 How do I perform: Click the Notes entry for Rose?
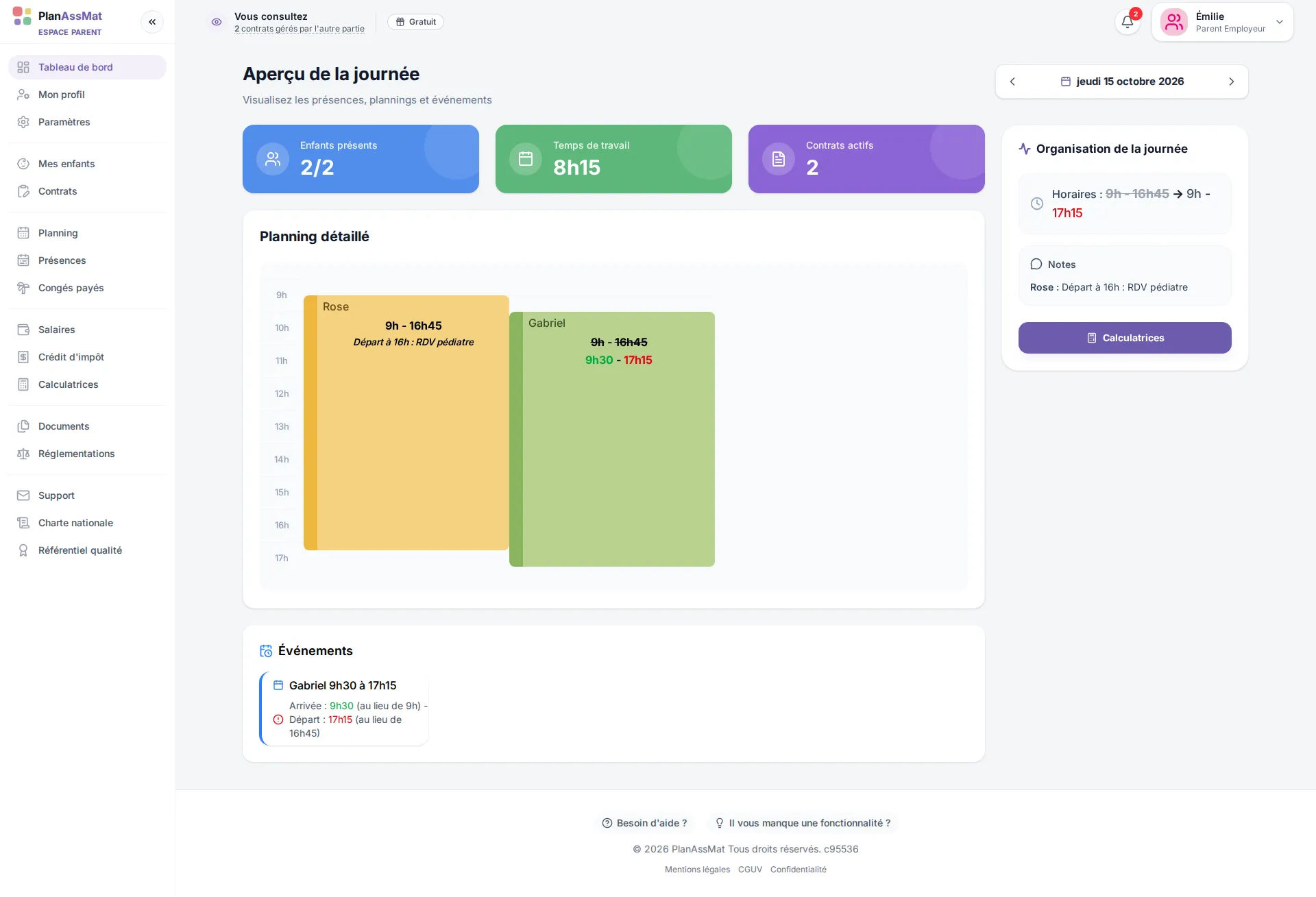(x=1109, y=287)
